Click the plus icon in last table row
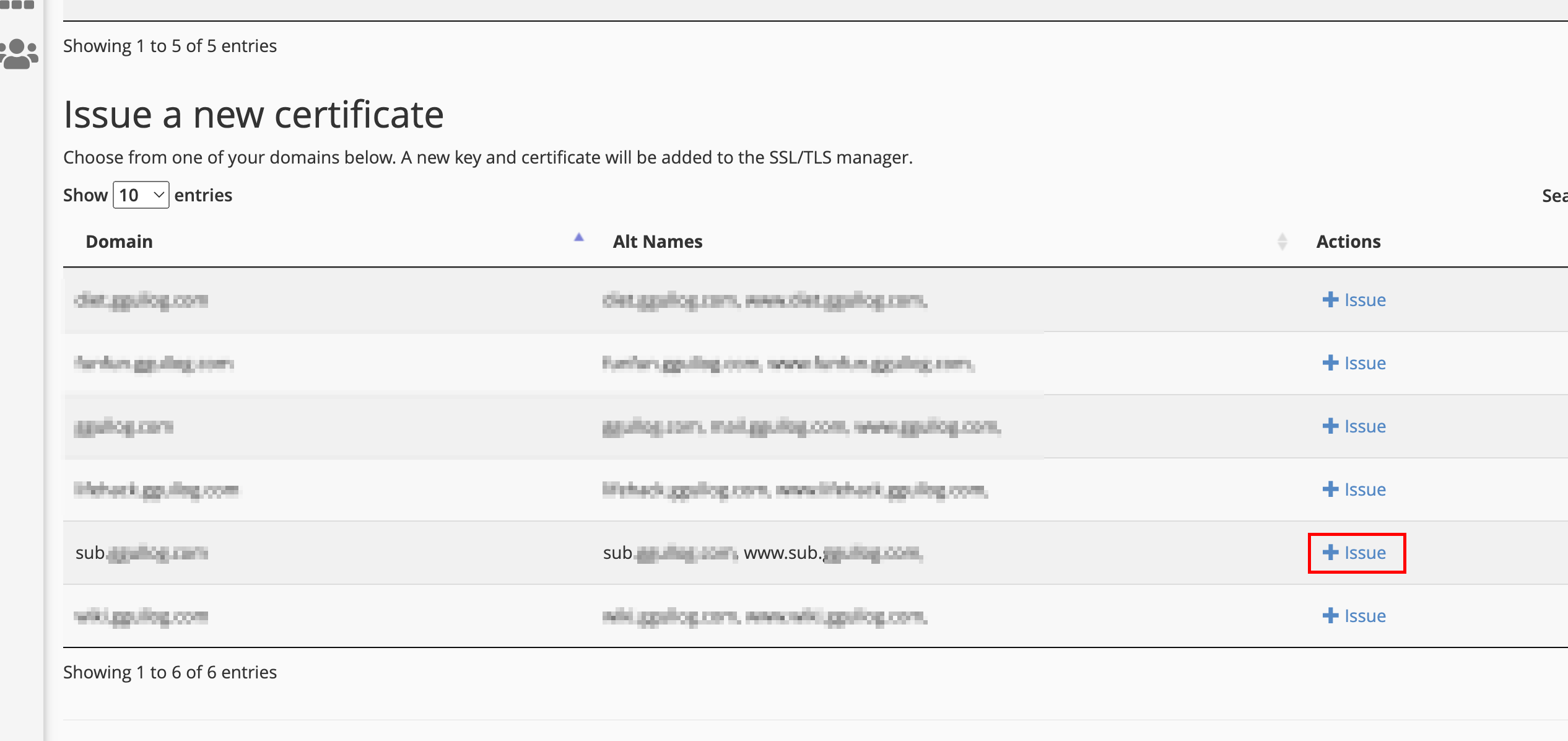This screenshot has height=741, width=1568. click(x=1330, y=616)
